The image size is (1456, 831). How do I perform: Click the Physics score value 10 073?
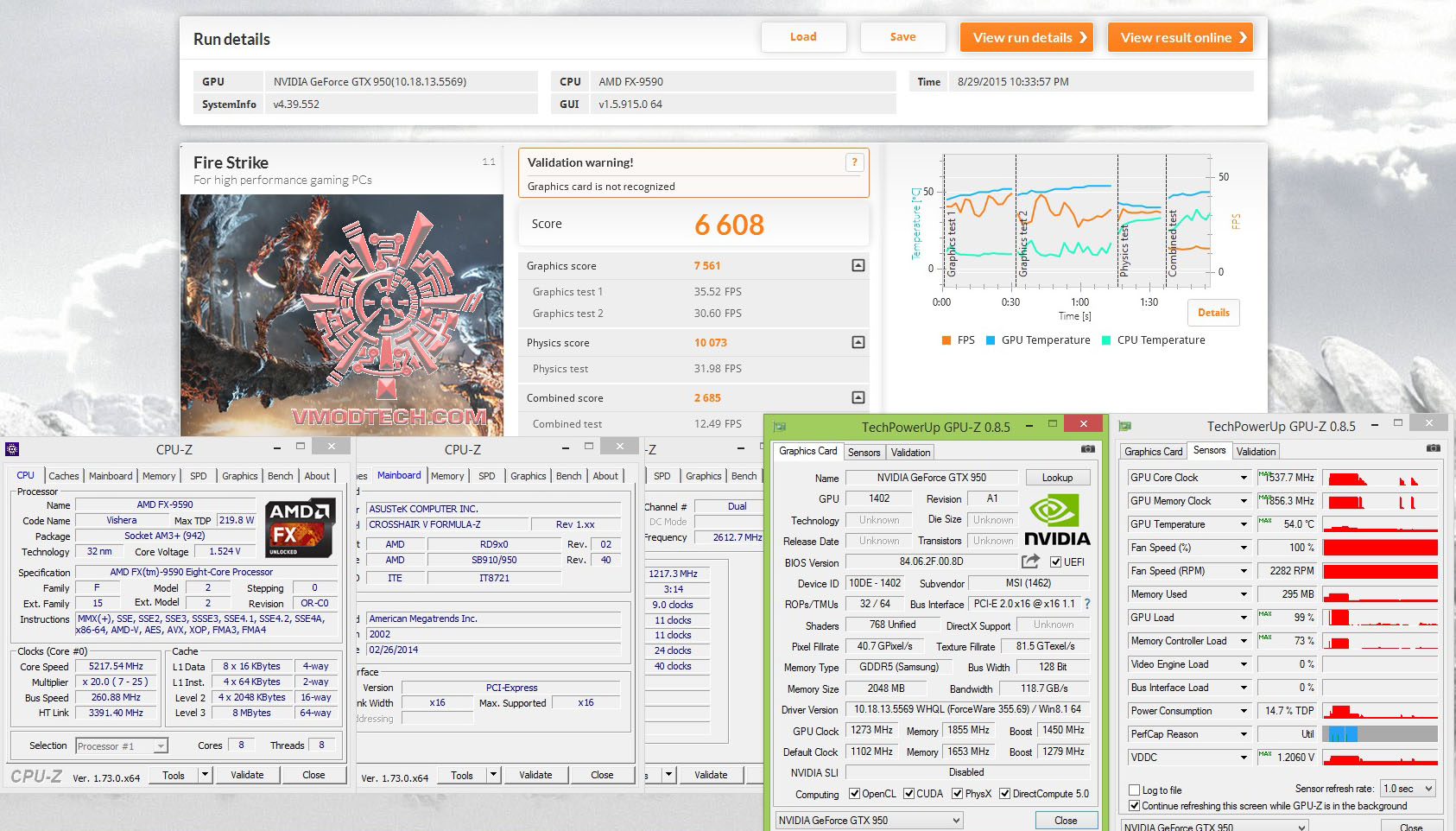711,343
